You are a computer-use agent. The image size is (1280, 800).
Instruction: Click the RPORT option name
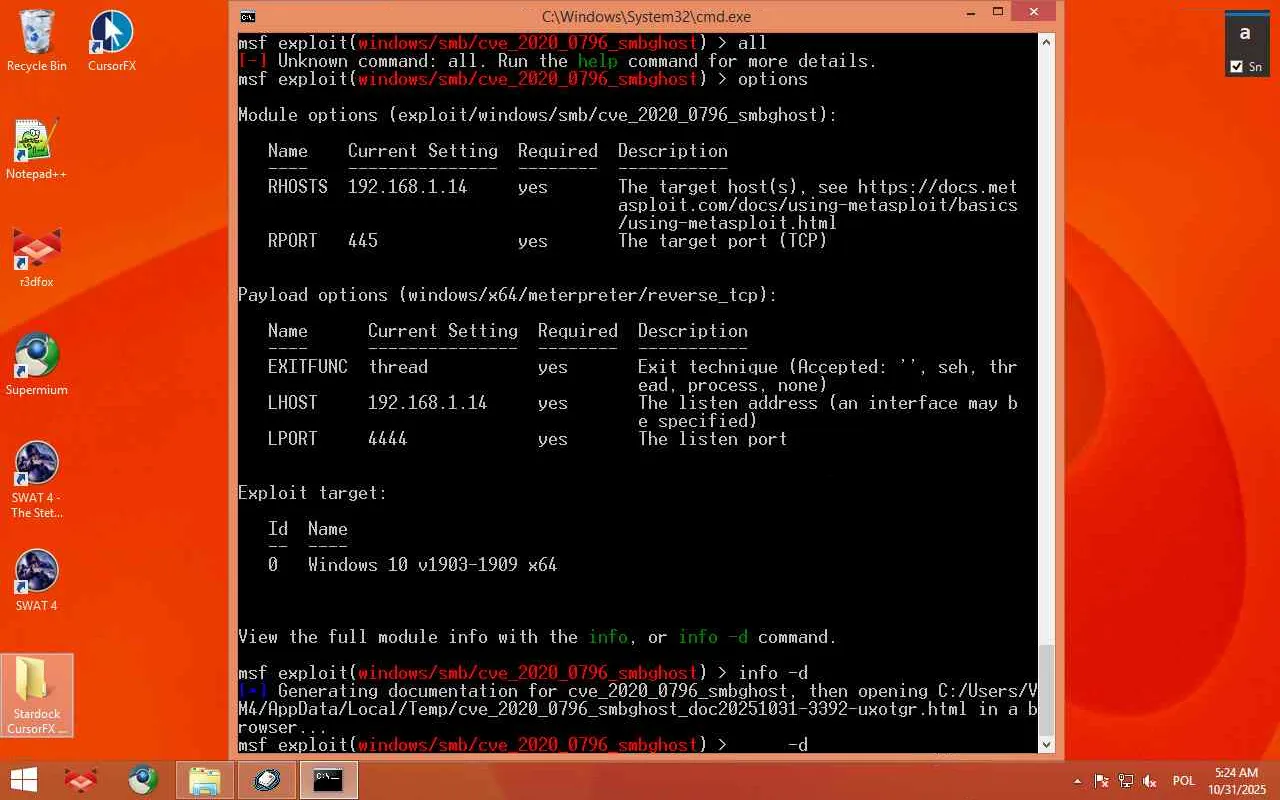[293, 241]
